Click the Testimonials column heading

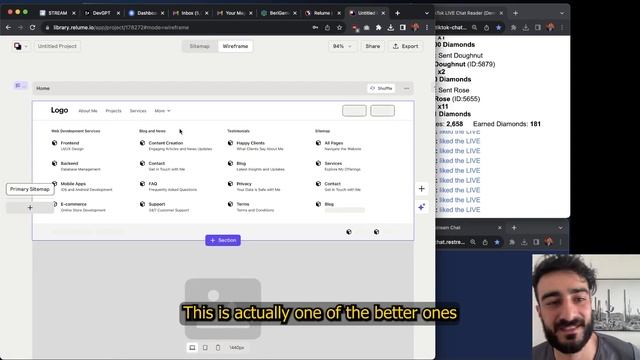(238, 131)
